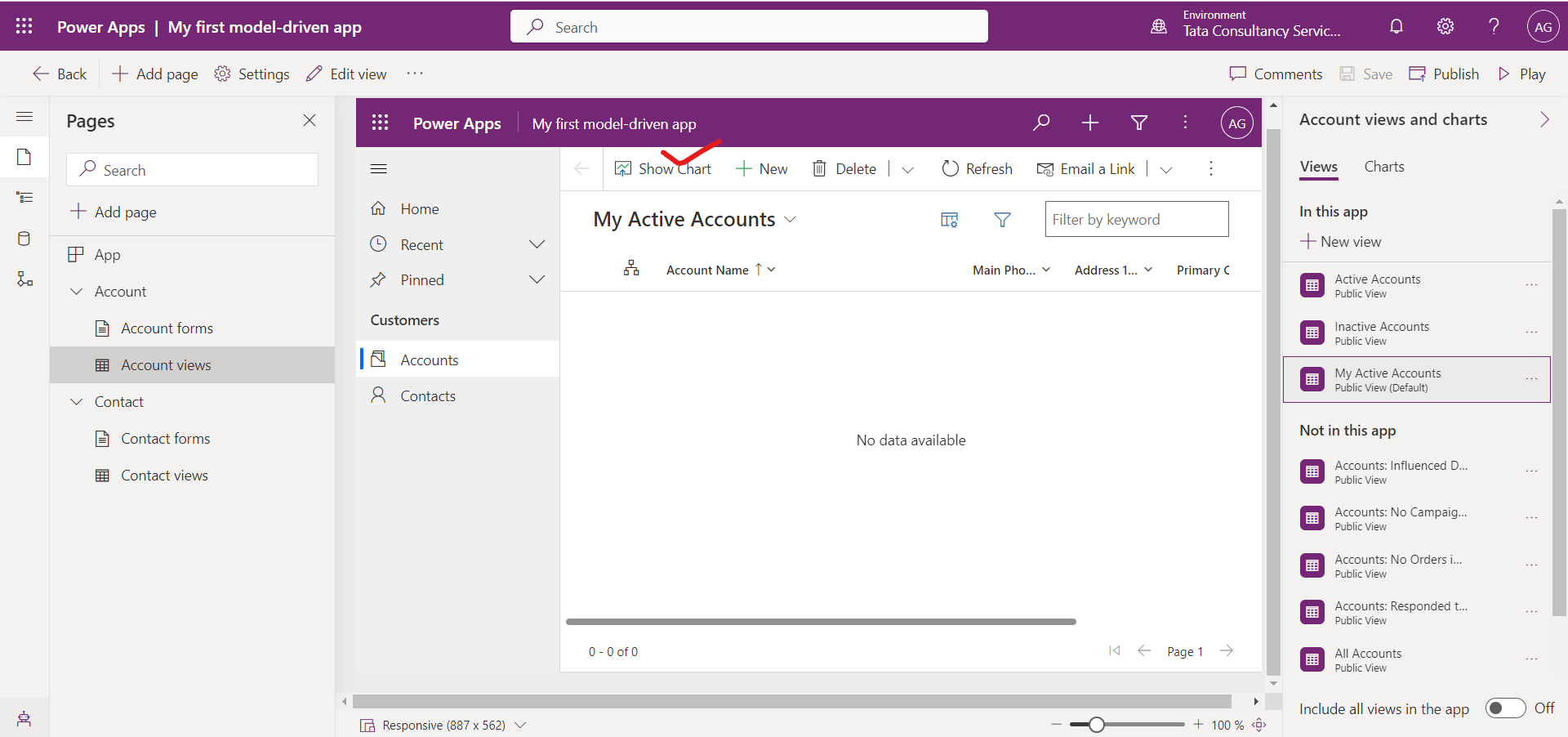Open the My Active Accounts view dropdown

pyautogui.click(x=791, y=219)
